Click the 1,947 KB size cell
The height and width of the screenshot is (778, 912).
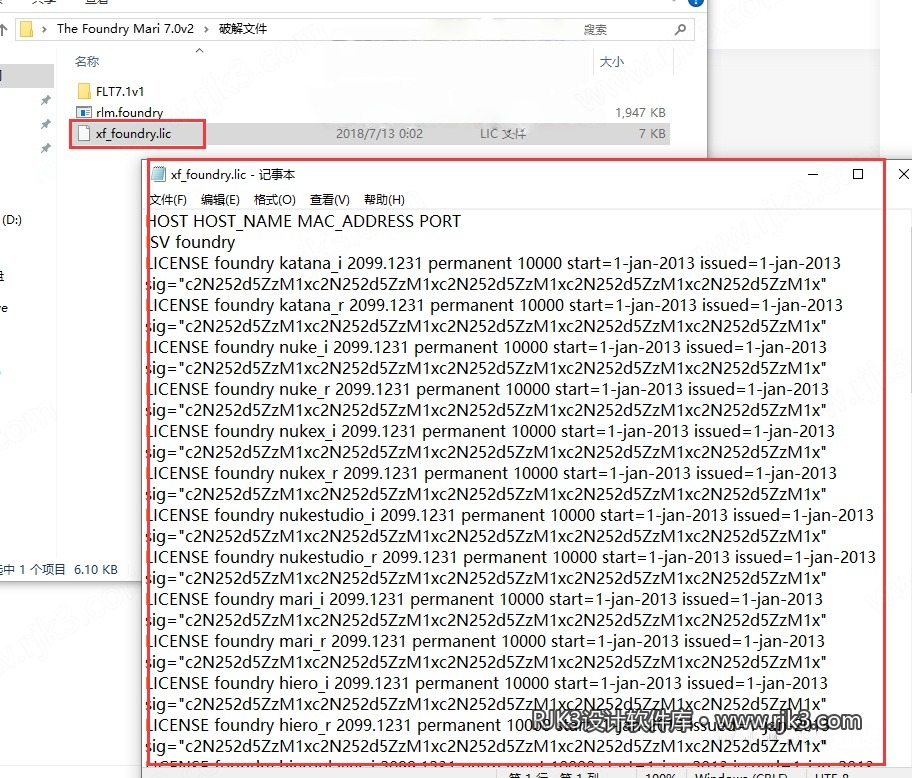(640, 112)
